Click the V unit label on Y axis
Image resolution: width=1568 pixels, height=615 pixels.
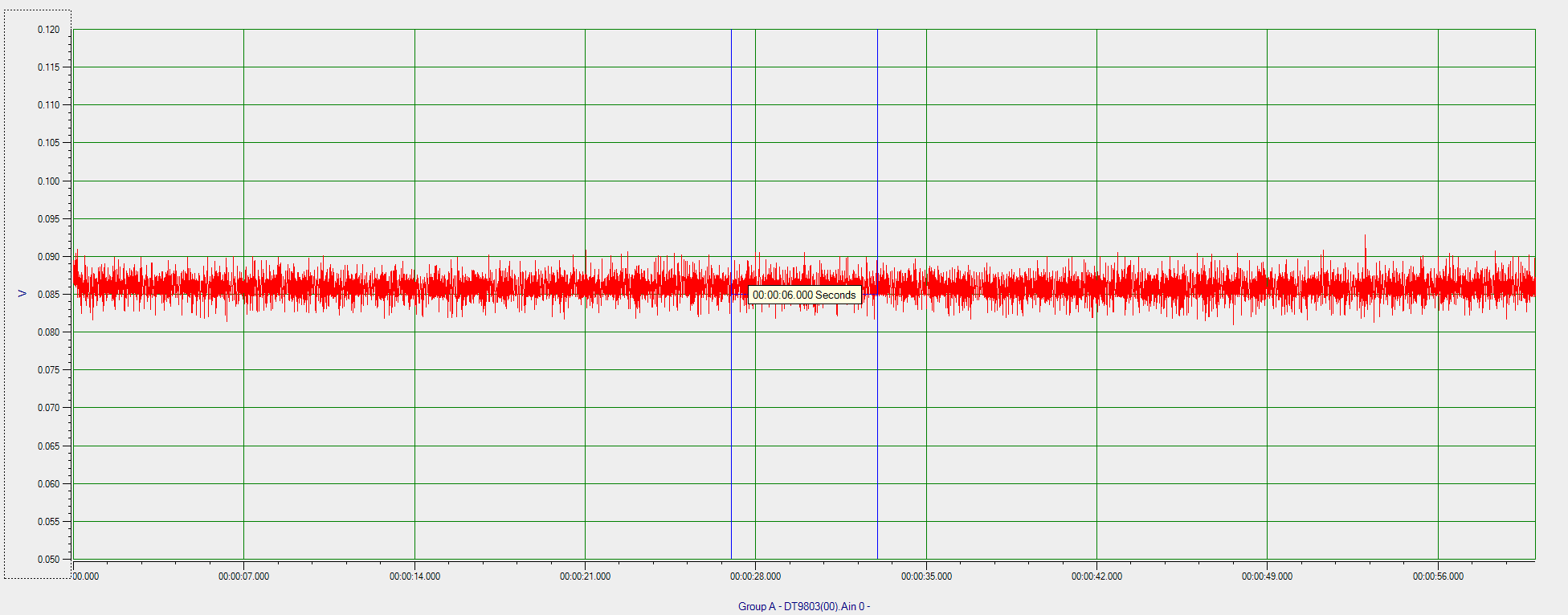pos(22,294)
